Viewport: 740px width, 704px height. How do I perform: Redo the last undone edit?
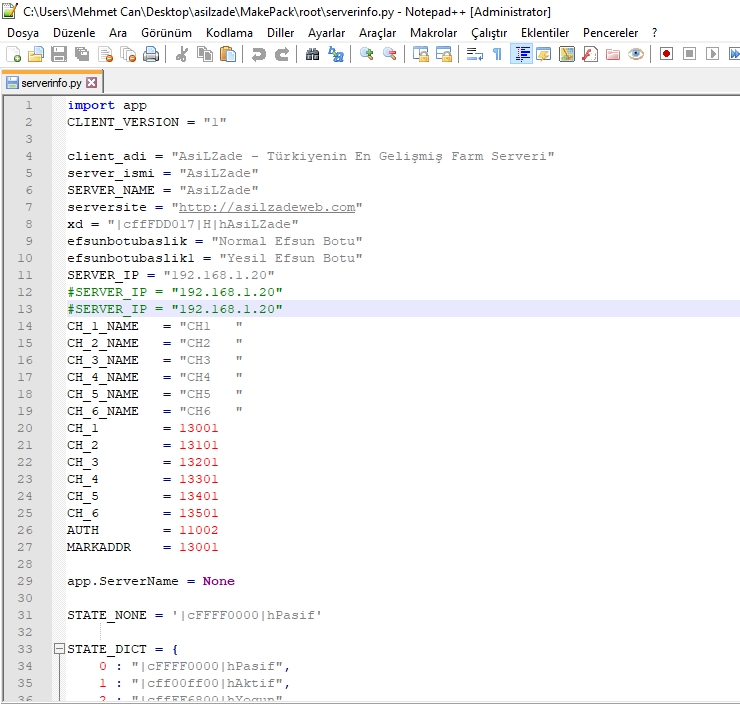[x=282, y=54]
